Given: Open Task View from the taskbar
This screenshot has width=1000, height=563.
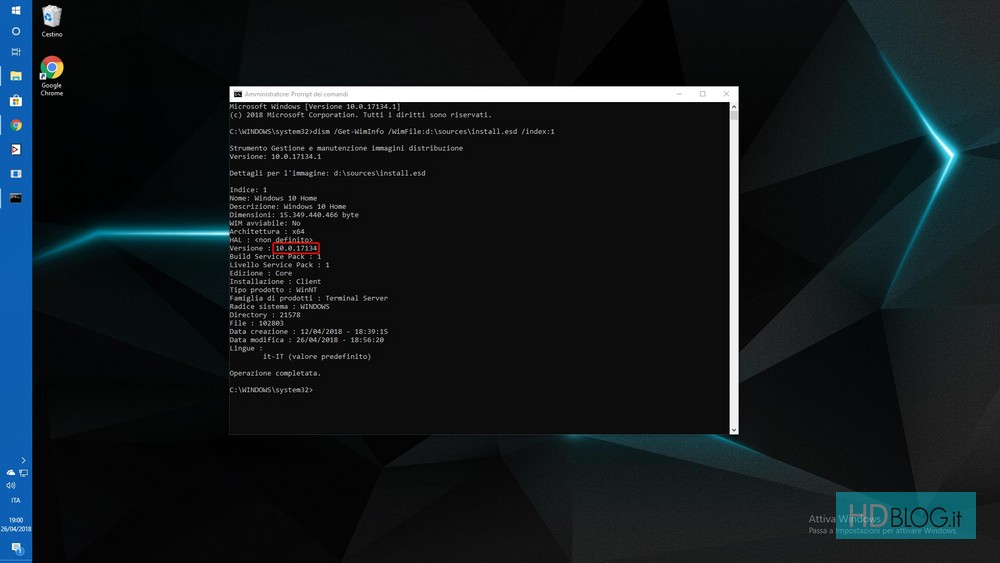Looking at the screenshot, I should 15,51.
